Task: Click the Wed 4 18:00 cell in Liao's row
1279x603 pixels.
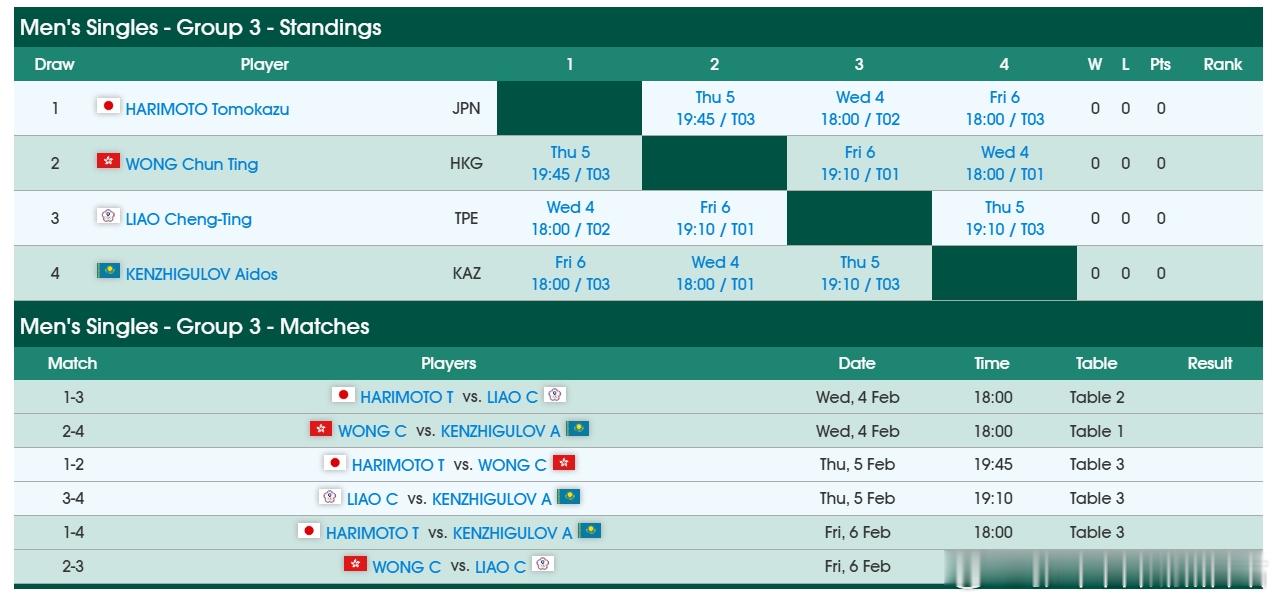Action: [x=570, y=218]
